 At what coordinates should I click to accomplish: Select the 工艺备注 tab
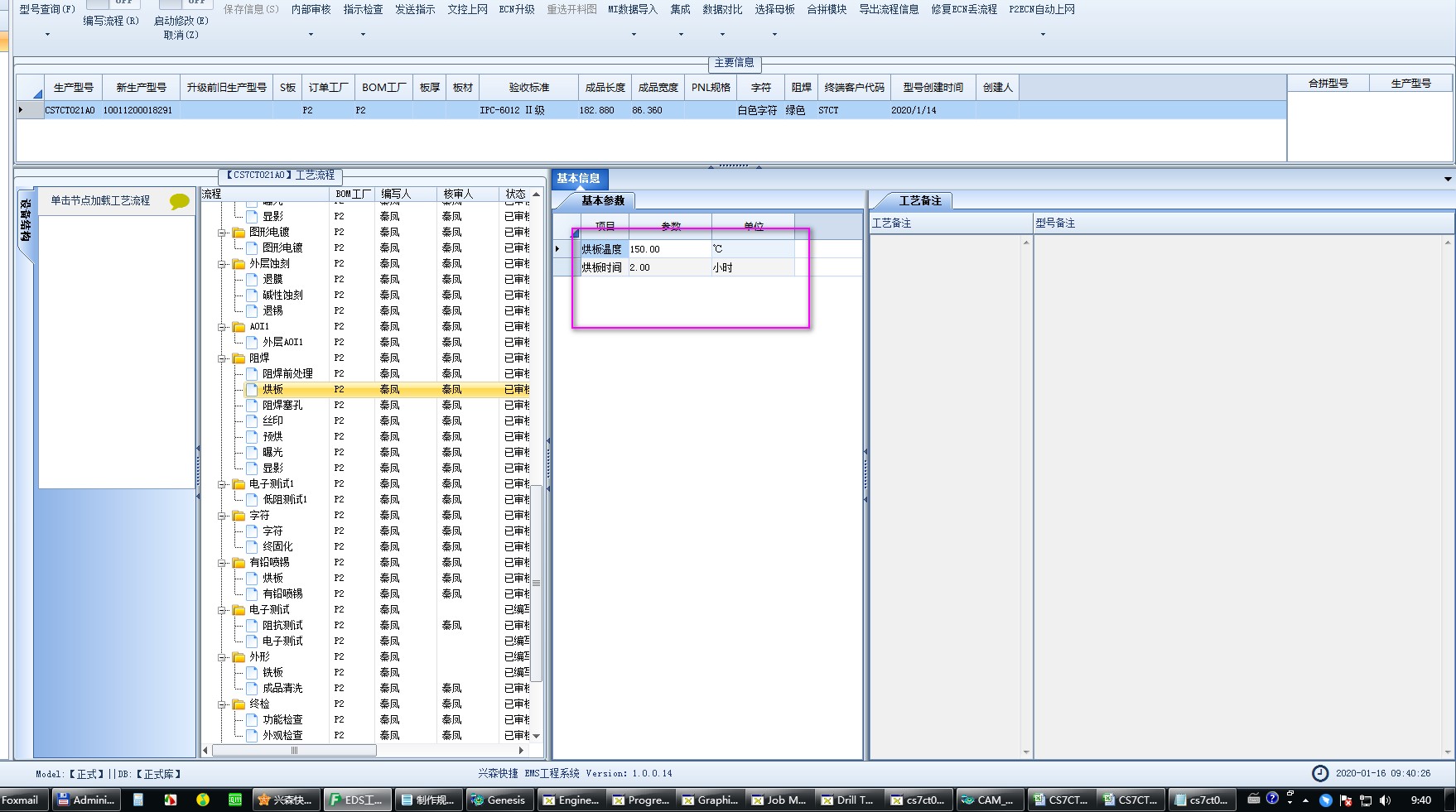(920, 200)
